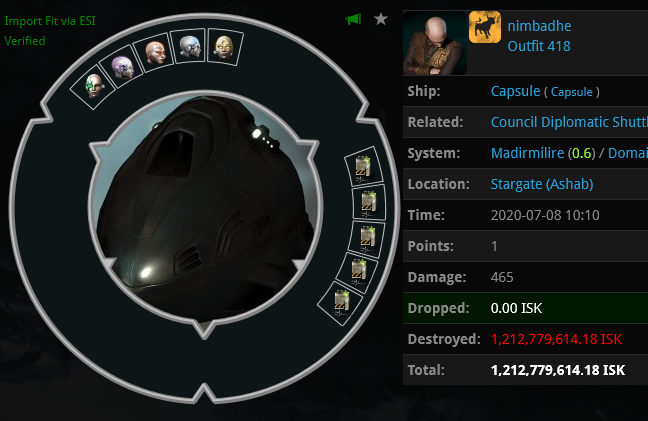Open the Council Diplomatic Shuttle related link

click(569, 122)
